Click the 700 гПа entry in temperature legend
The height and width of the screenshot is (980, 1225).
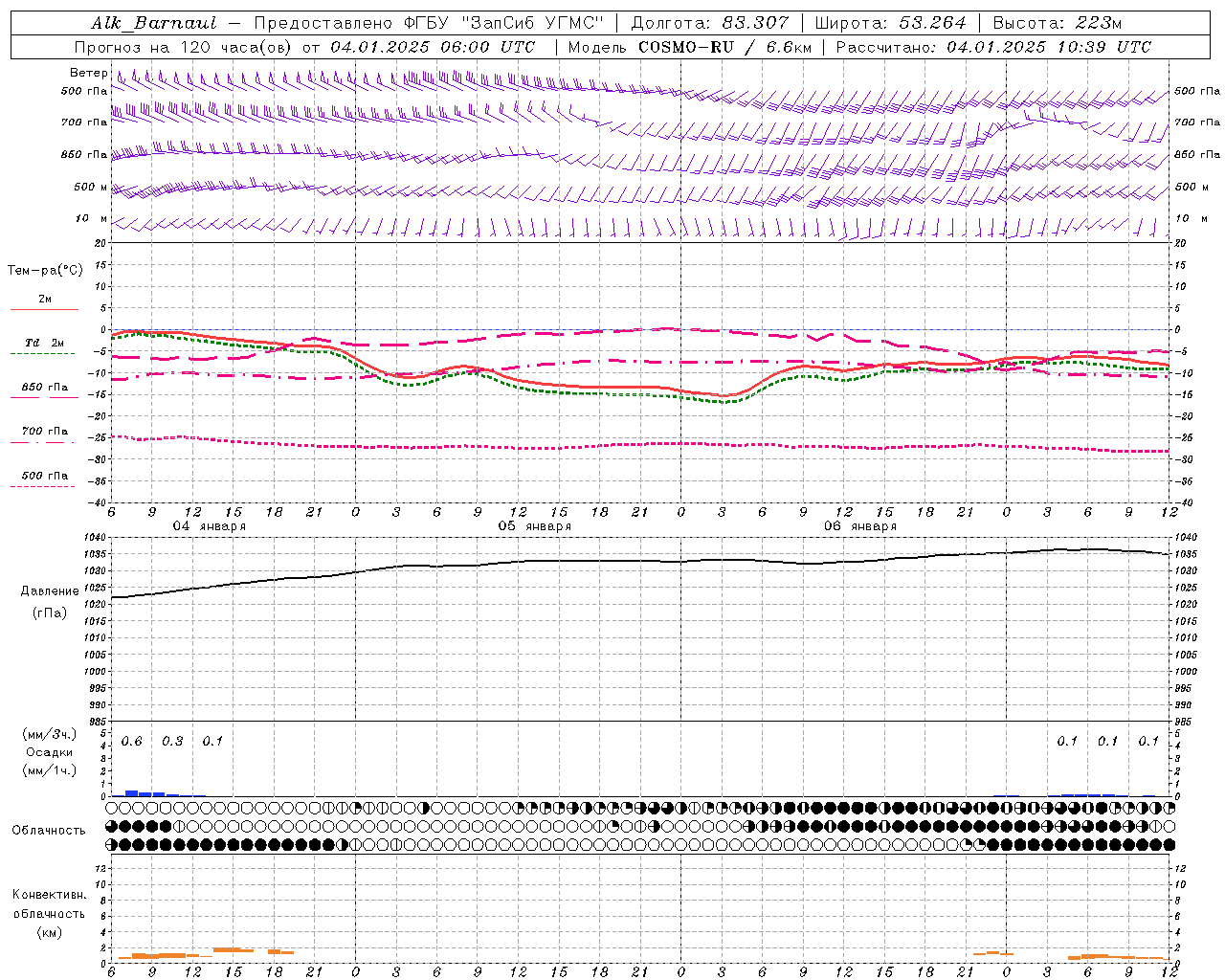click(x=45, y=432)
